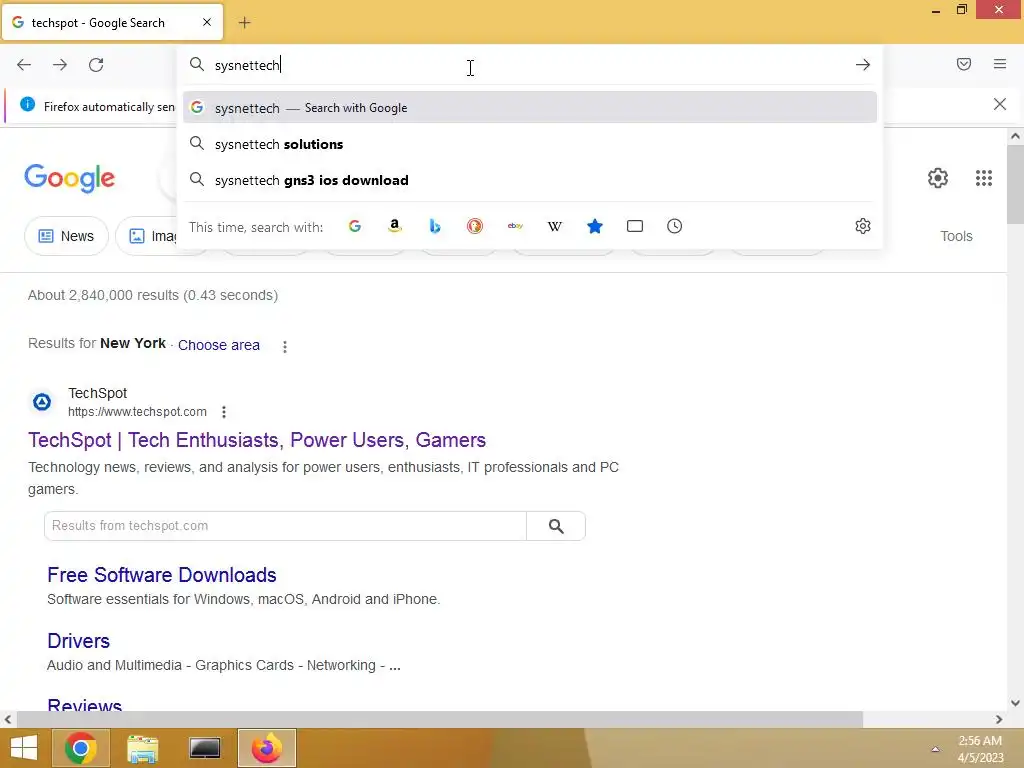
Task: Go forward to the next page
Action: (60, 65)
